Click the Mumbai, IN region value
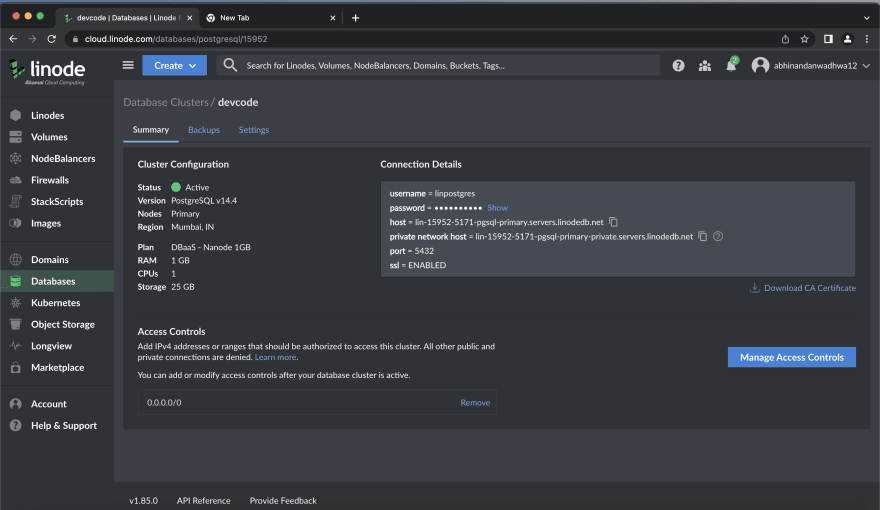Viewport: 880px width, 510px height. pyautogui.click(x=192, y=227)
